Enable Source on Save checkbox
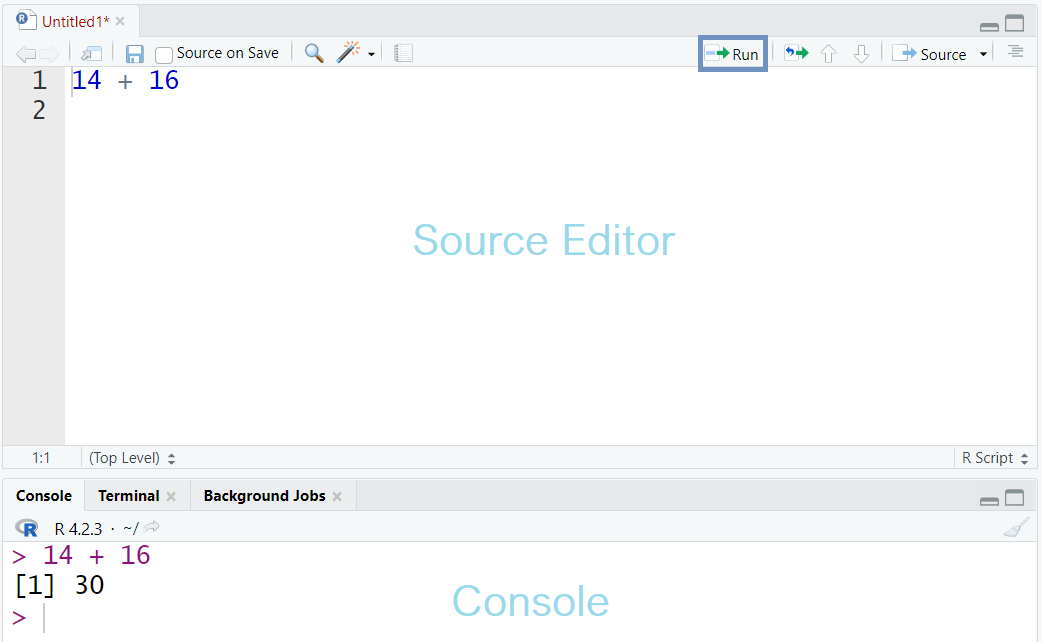 coord(163,54)
